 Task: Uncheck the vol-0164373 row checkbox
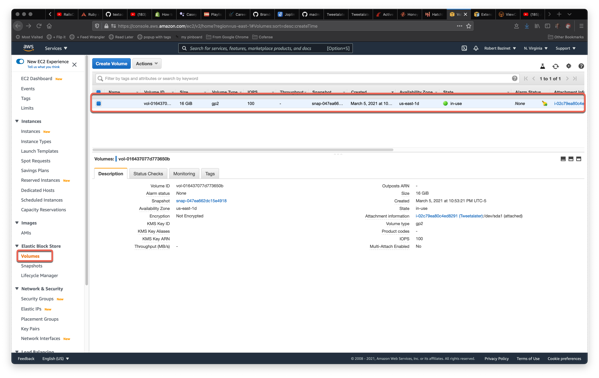(x=99, y=104)
